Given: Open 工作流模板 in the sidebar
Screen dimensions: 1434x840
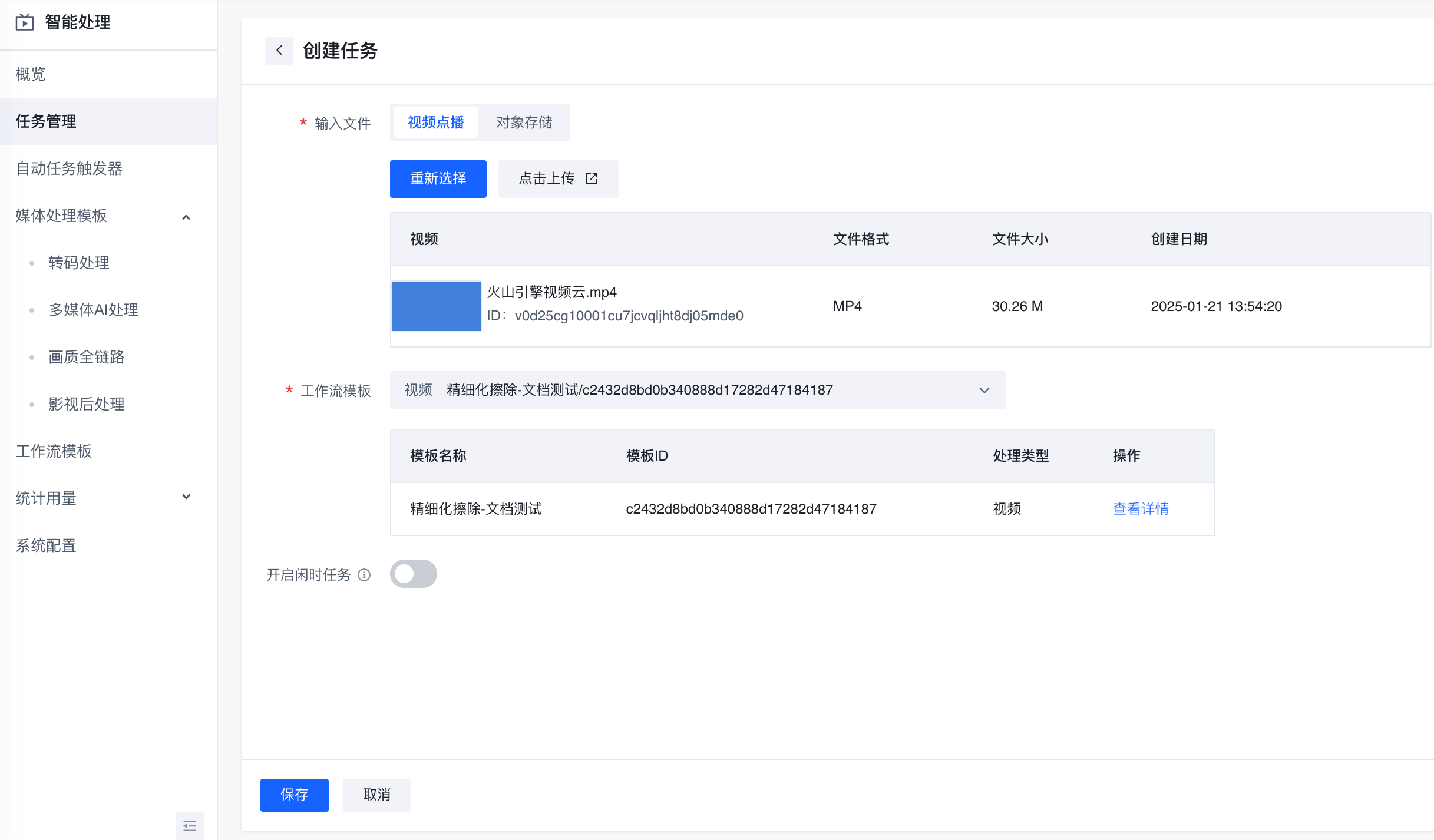Looking at the screenshot, I should click(108, 451).
